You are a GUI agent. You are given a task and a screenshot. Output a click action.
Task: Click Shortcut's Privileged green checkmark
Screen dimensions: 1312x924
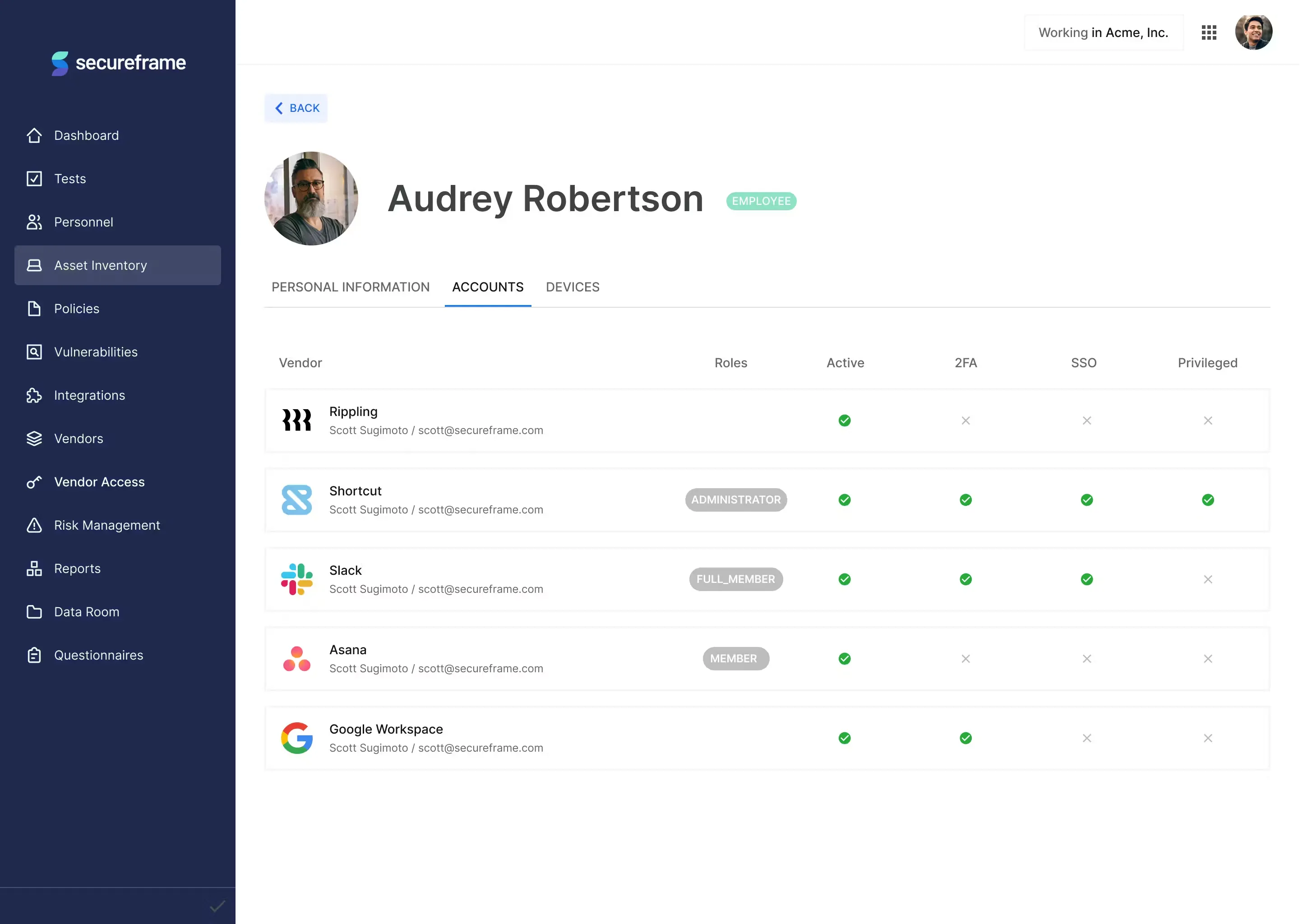[1207, 500]
